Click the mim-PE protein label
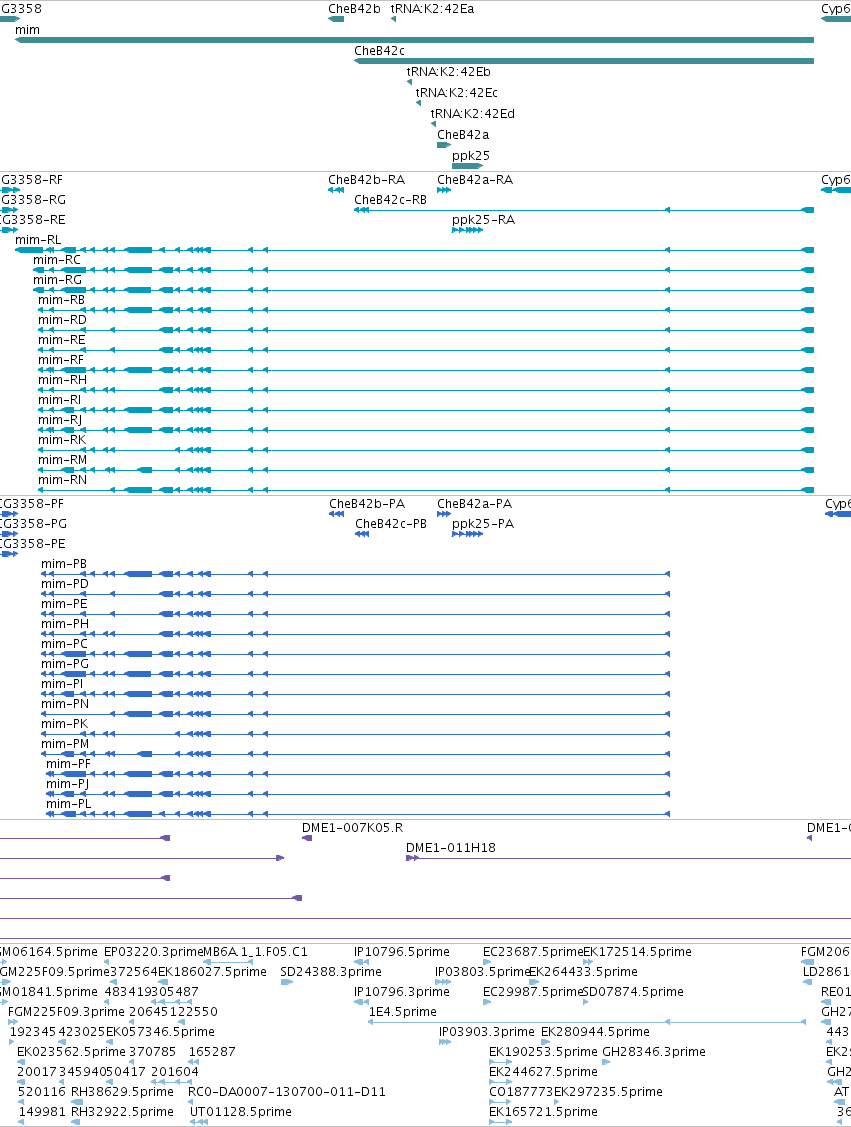851x1127 pixels. click(64, 604)
